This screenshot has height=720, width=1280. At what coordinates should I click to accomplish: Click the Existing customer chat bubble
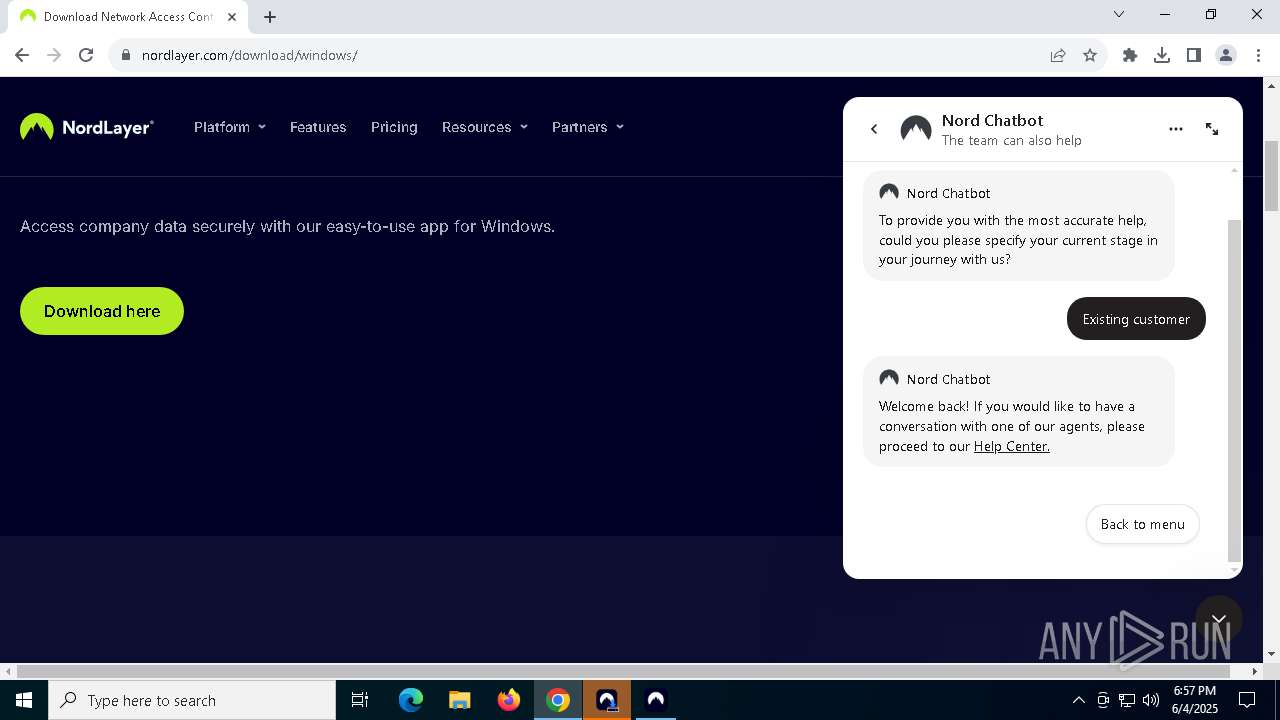click(x=1136, y=319)
